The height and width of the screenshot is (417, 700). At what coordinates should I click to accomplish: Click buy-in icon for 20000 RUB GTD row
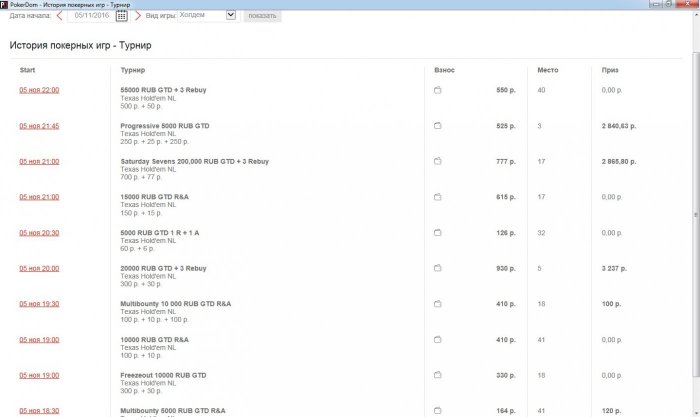[x=438, y=268]
